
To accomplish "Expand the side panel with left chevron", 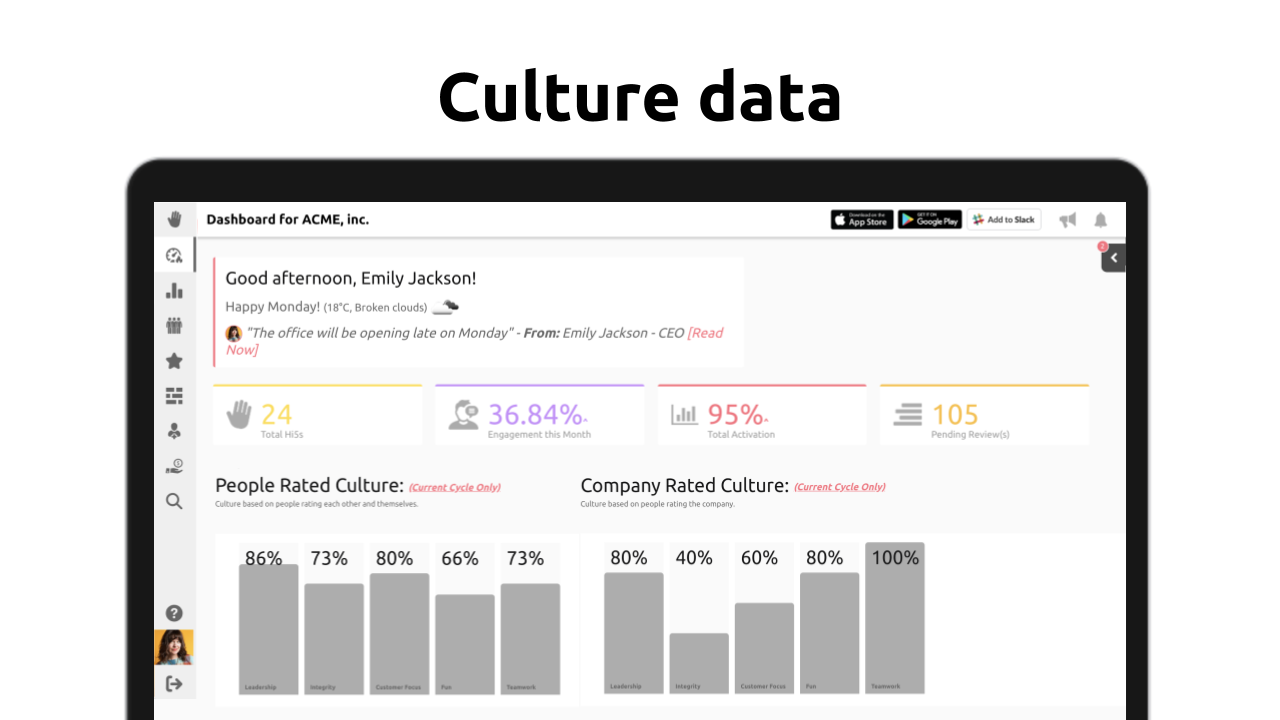I will (1114, 258).
